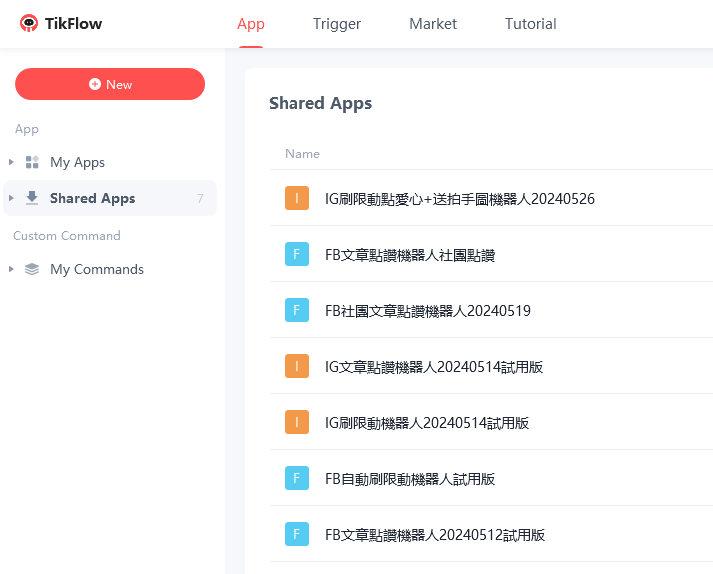The image size is (713, 574).
Task: Click orange I icon for IG文章點讚機器人20240514試用版
Action: [297, 366]
